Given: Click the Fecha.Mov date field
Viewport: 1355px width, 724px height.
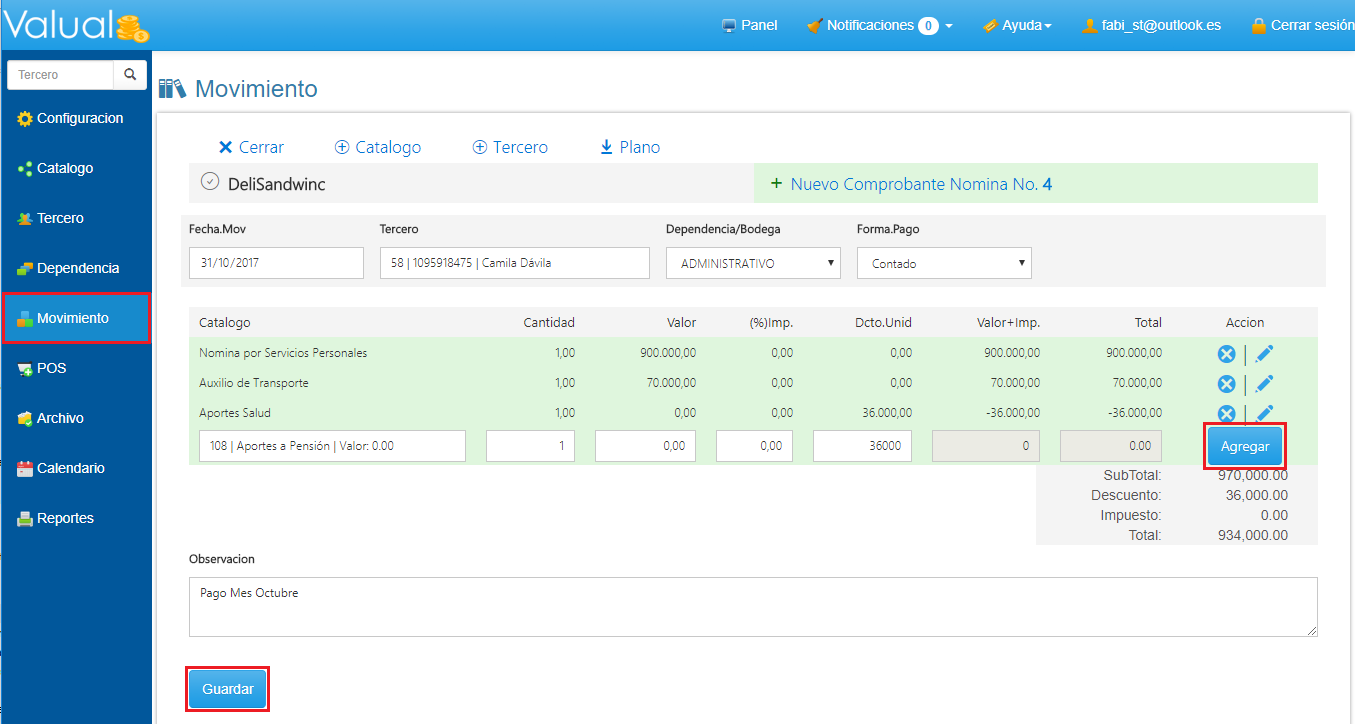Looking at the screenshot, I should click(x=276, y=264).
